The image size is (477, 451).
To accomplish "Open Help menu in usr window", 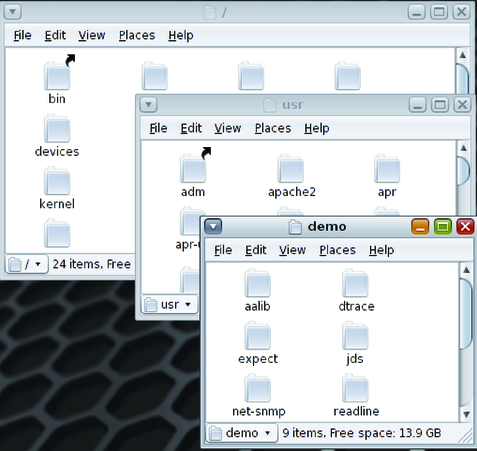I will coord(317,128).
